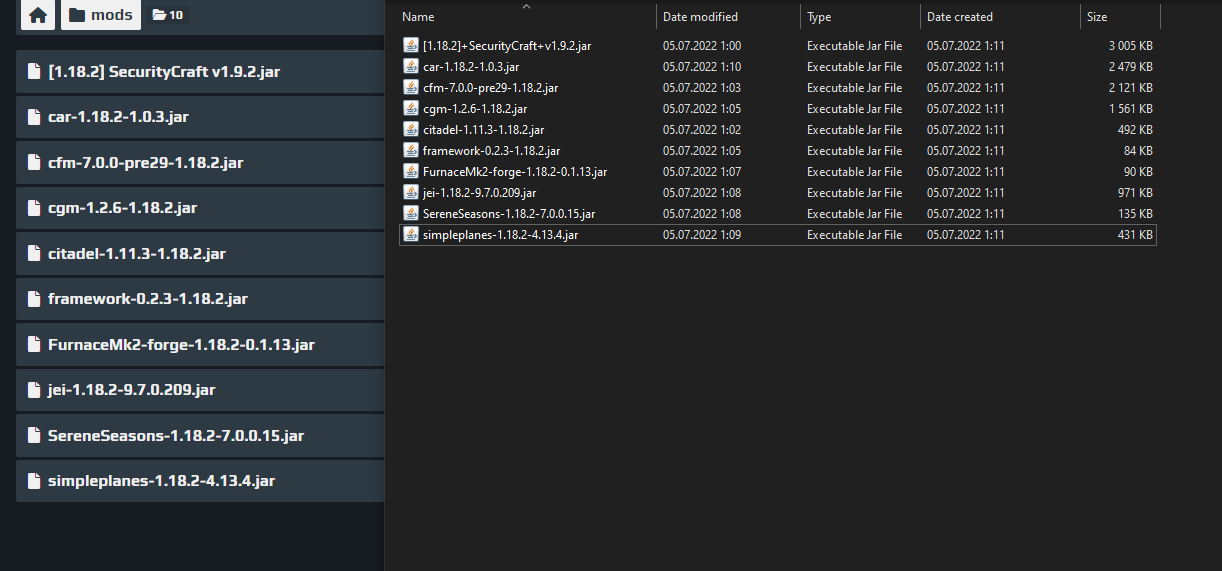This screenshot has height=571, width=1222.
Task: Click the 05.07.2022 1:03 date modified cell
Action: pyautogui.click(x=702, y=88)
